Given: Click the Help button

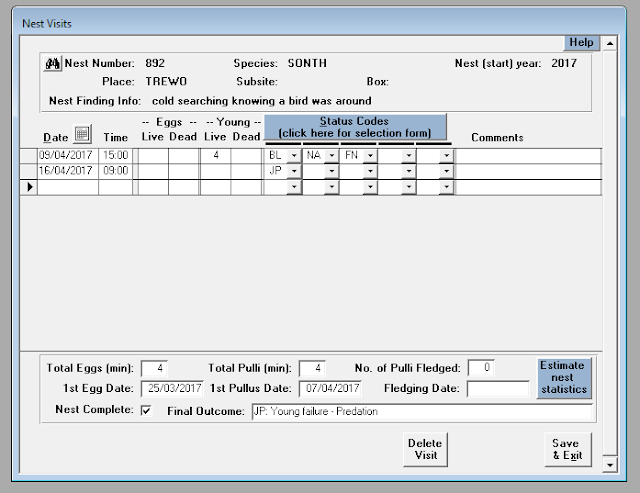Looking at the screenshot, I should (582, 42).
